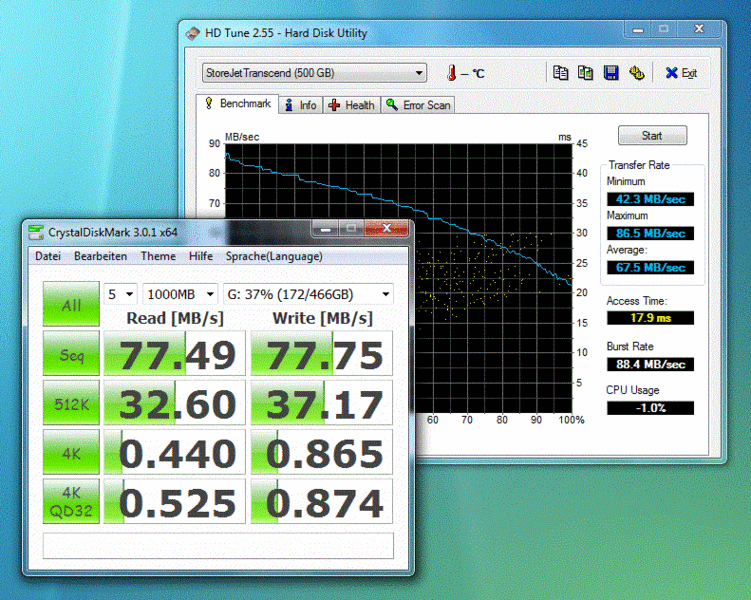Click the 4K write value 0.865
Viewport: 751px width, 600px height.
point(322,452)
